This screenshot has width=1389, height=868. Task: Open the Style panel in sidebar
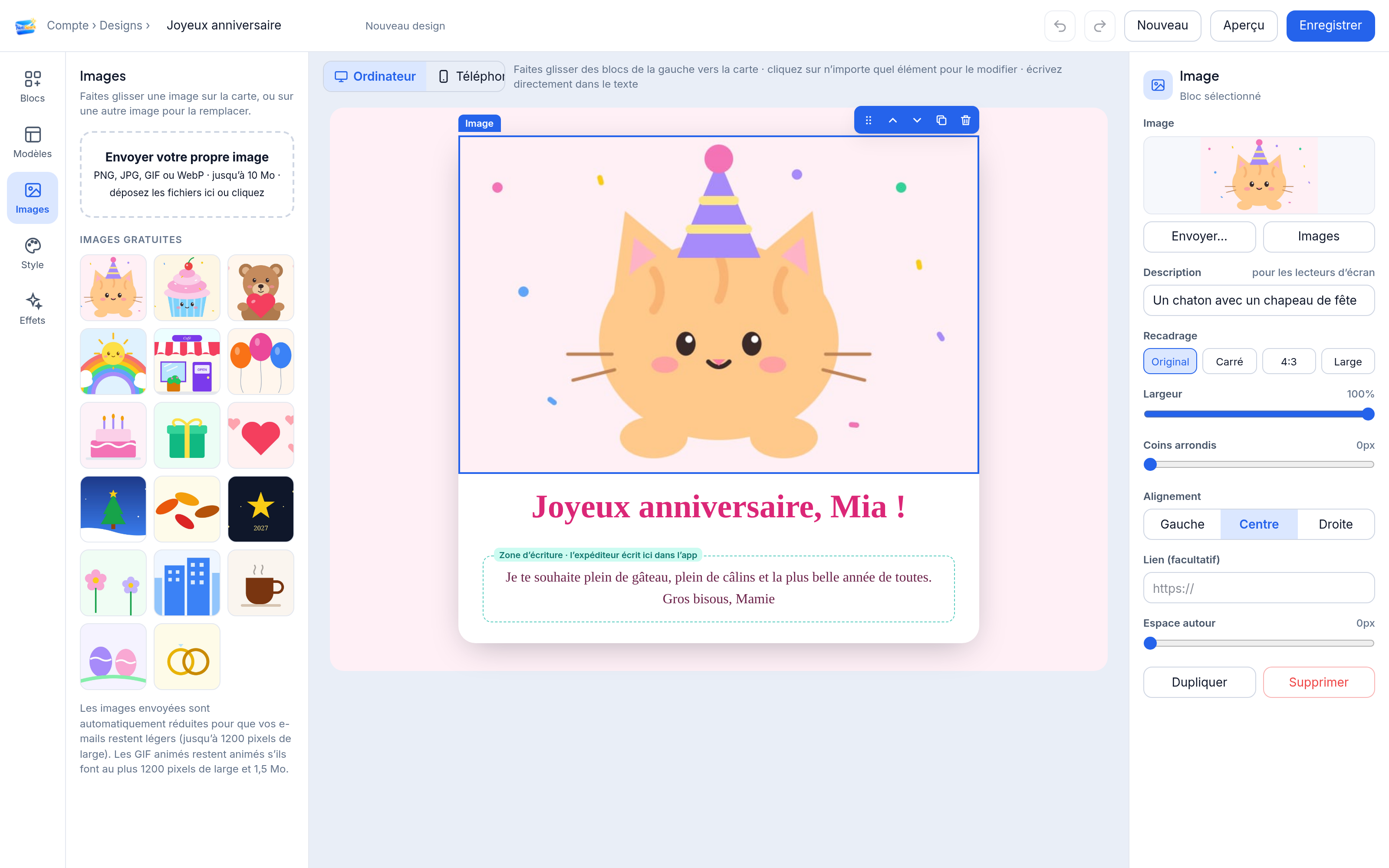tap(32, 254)
